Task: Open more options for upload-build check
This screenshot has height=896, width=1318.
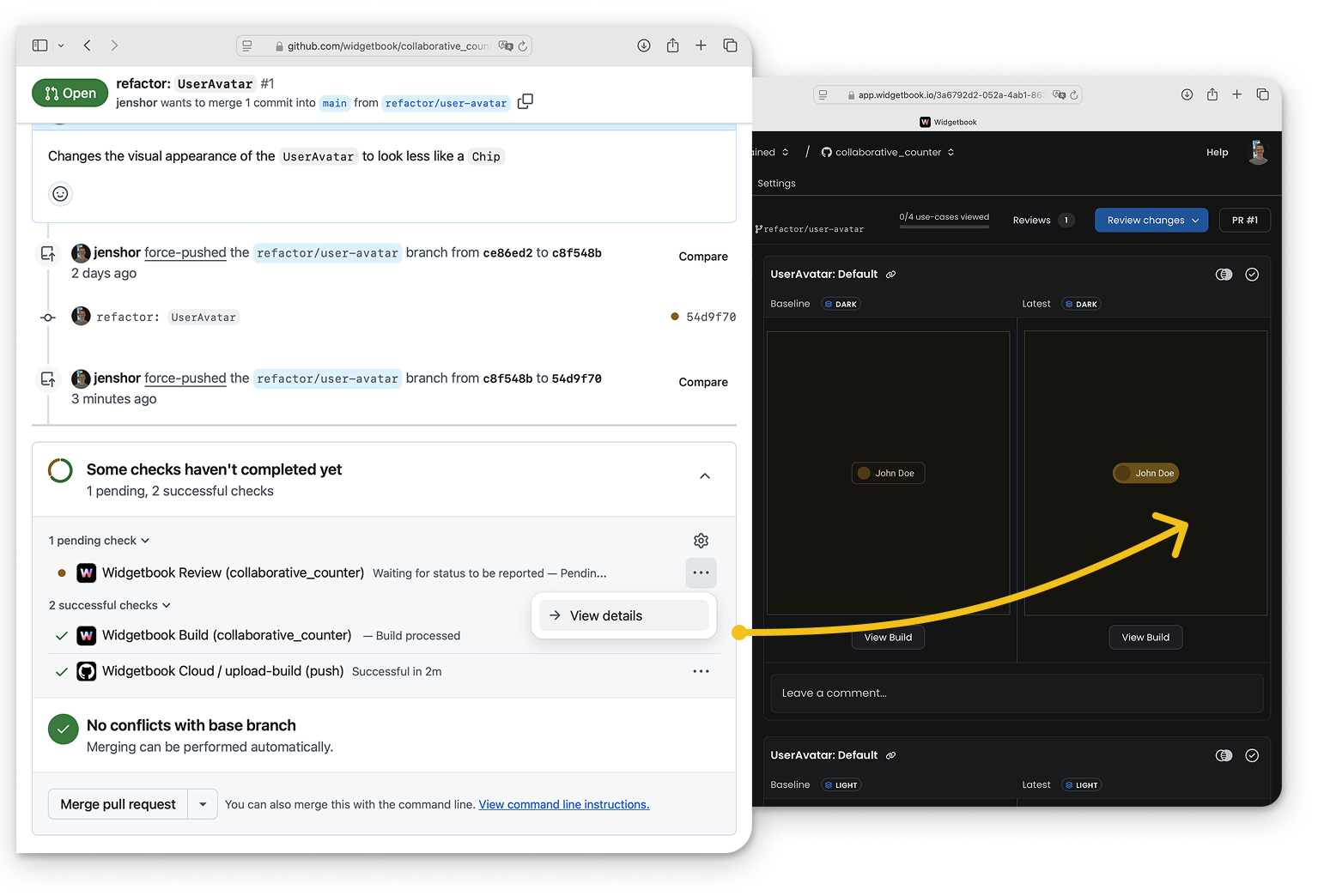Action: (701, 671)
